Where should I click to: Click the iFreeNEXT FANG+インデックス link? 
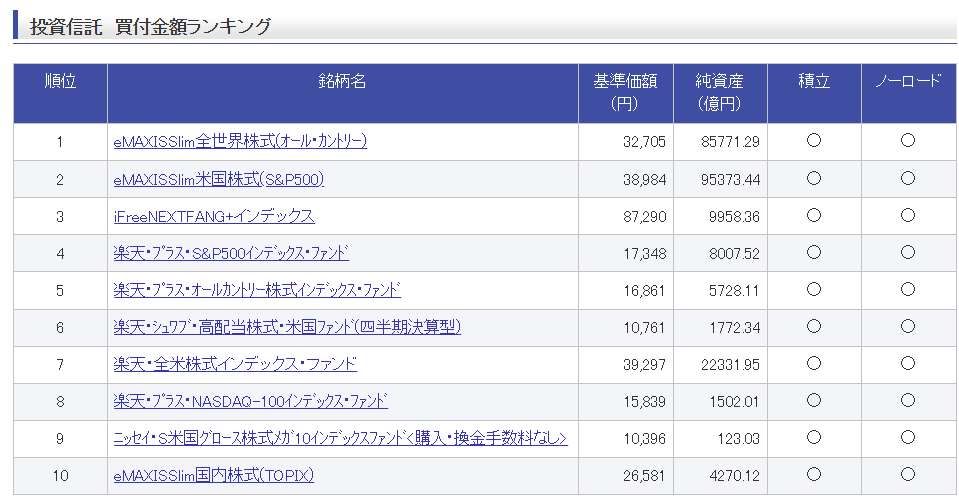point(214,216)
